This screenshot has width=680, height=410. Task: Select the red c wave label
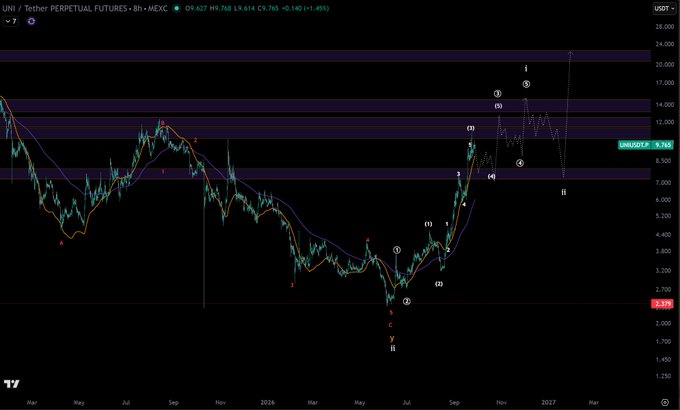coord(390,325)
